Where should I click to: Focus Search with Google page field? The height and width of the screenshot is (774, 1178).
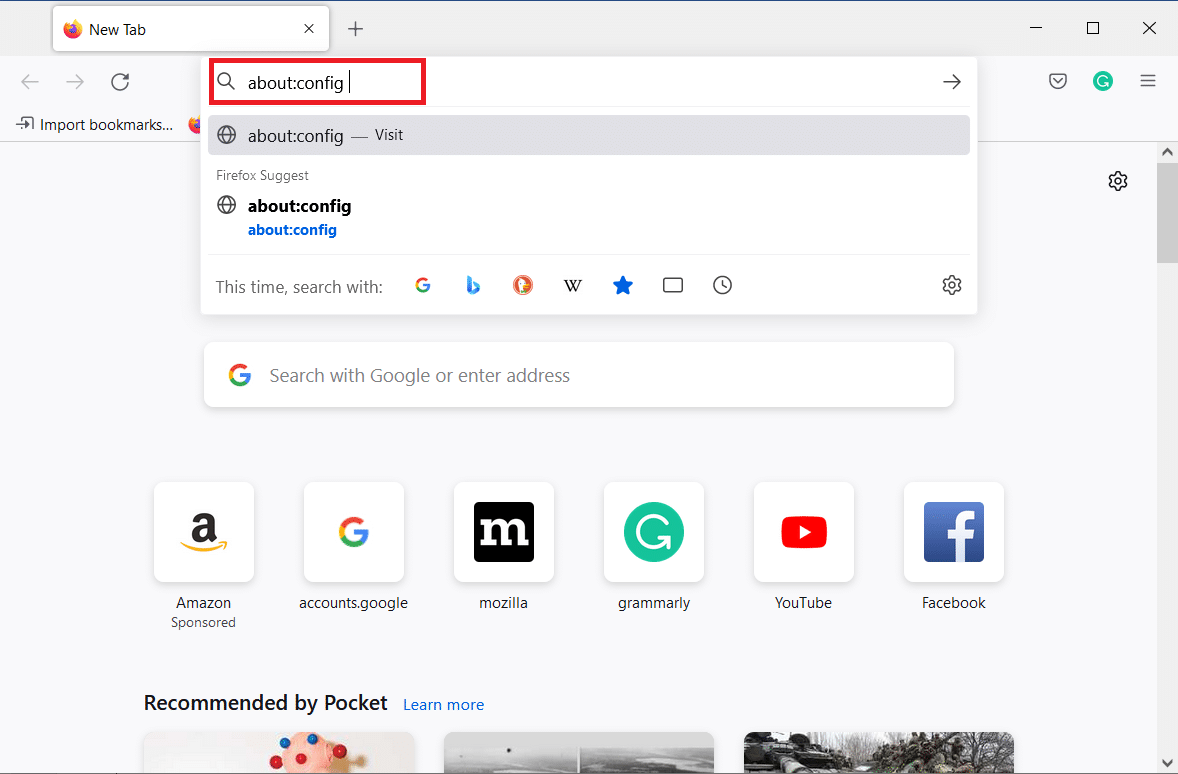click(579, 375)
